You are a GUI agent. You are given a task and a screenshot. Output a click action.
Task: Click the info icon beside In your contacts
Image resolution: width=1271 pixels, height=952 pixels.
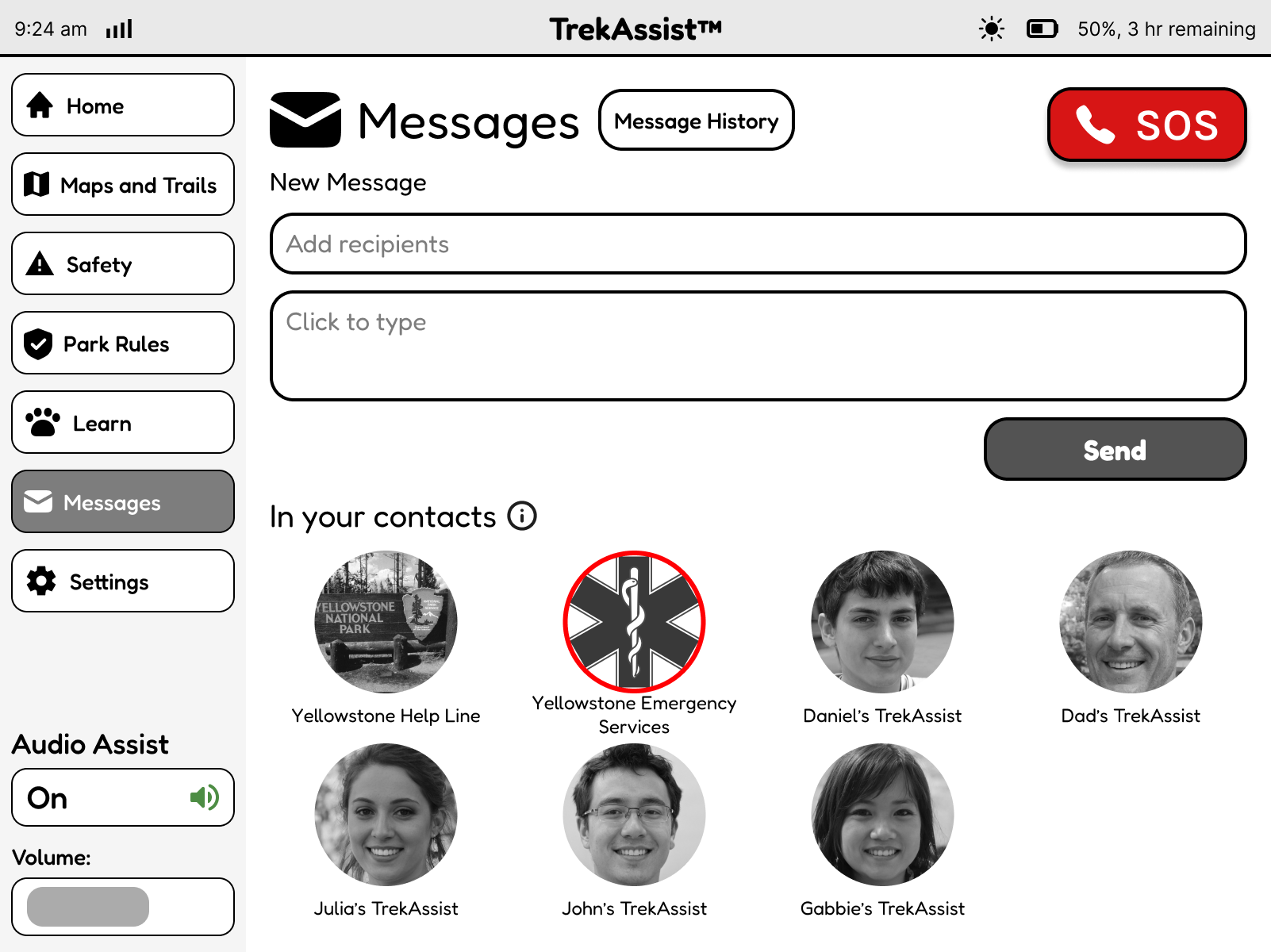pyautogui.click(x=522, y=516)
